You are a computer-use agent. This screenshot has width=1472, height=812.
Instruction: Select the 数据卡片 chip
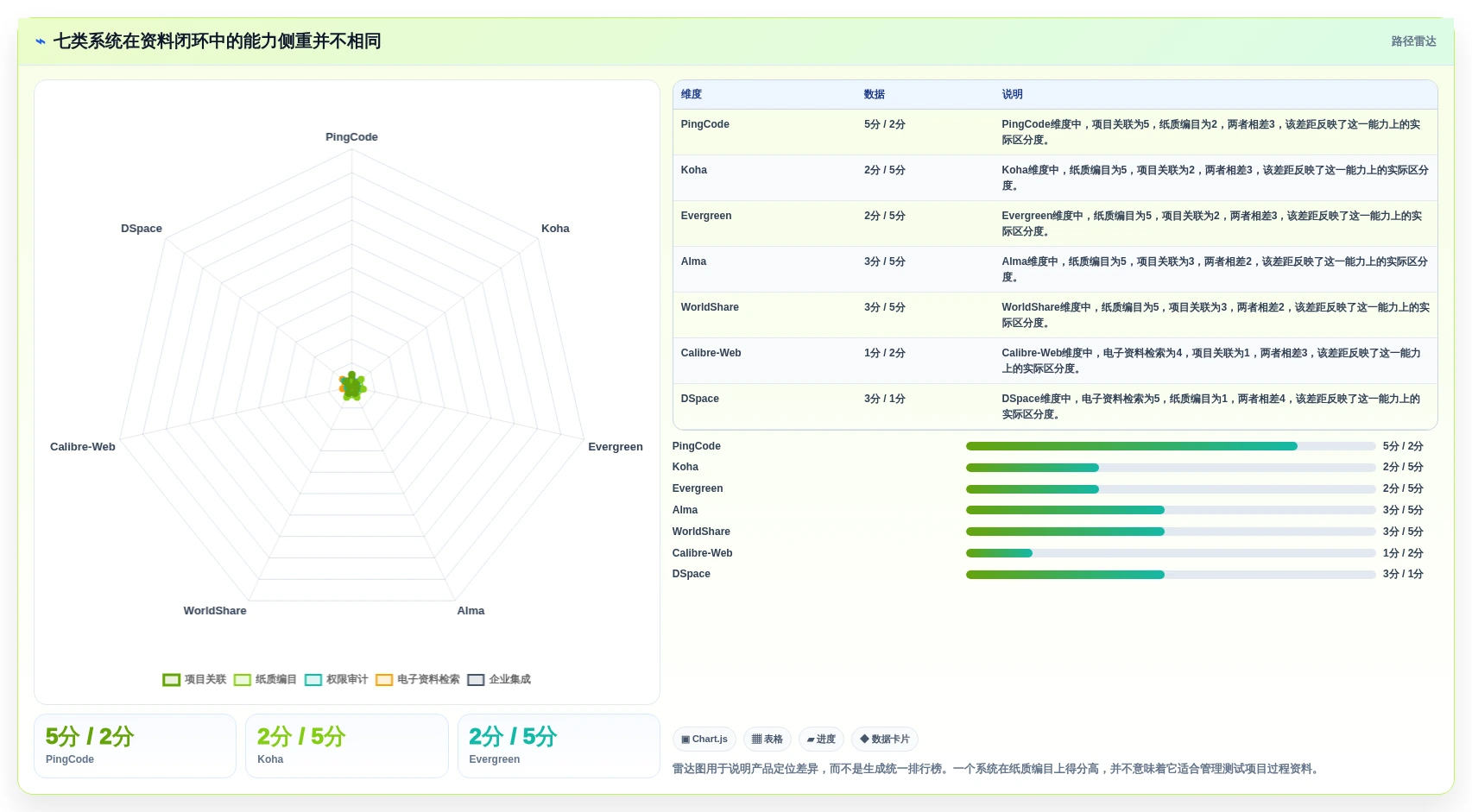click(x=885, y=740)
